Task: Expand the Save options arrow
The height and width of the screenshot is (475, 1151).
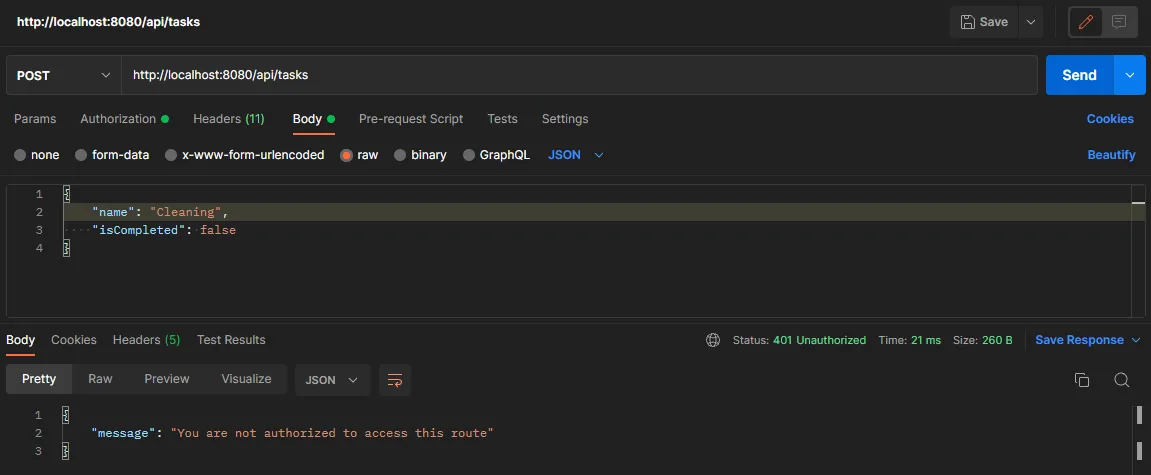Action: pyautogui.click(x=1031, y=22)
